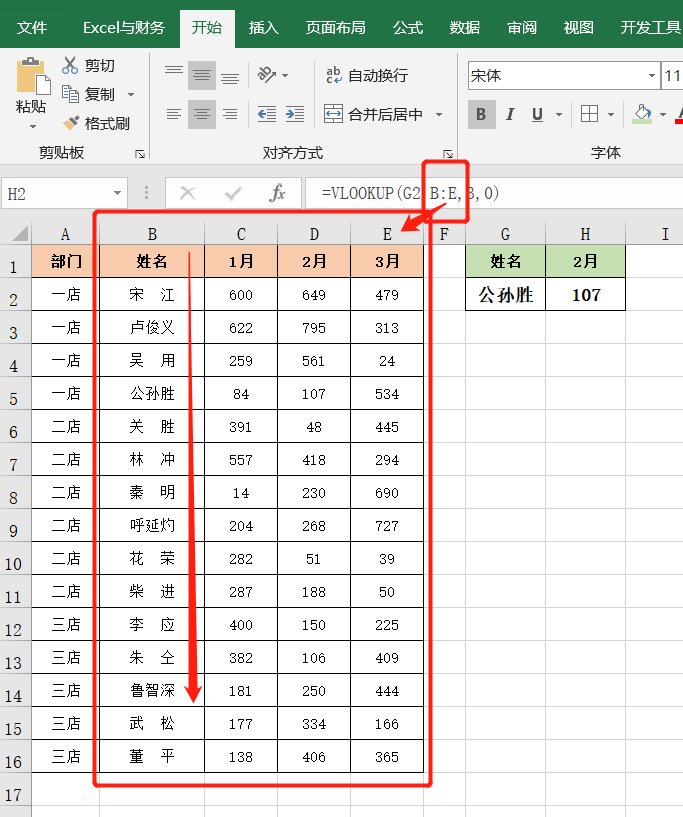Toggle Italic formatting
The image size is (683, 817).
click(x=510, y=114)
